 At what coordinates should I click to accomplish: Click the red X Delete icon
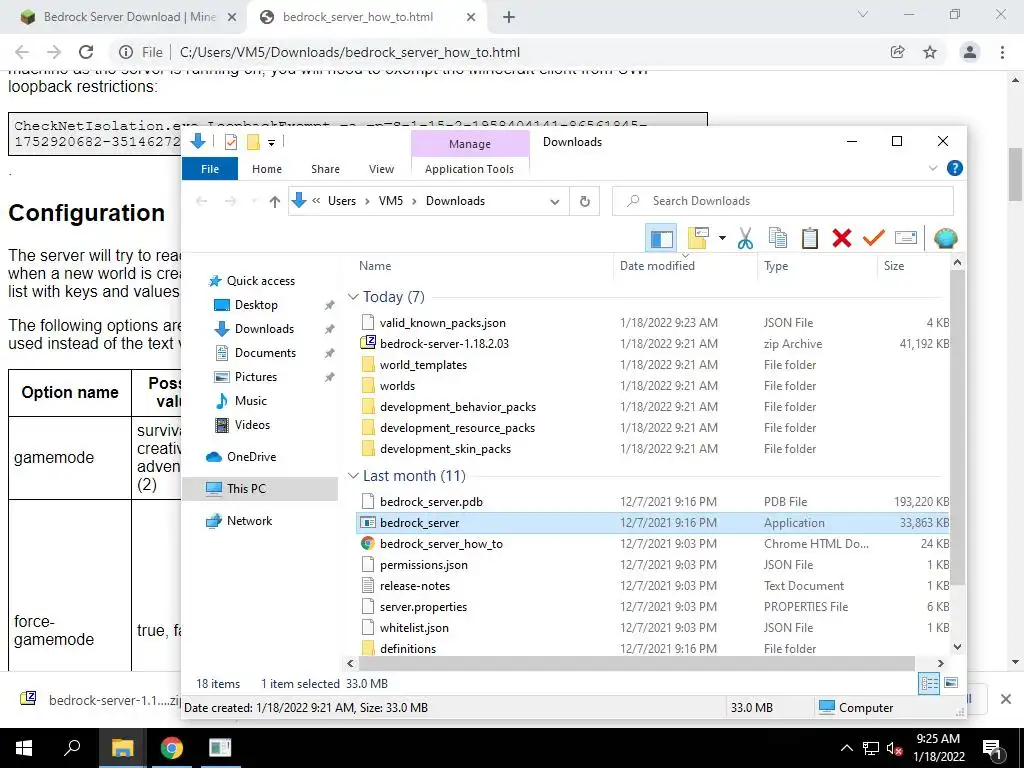click(842, 238)
